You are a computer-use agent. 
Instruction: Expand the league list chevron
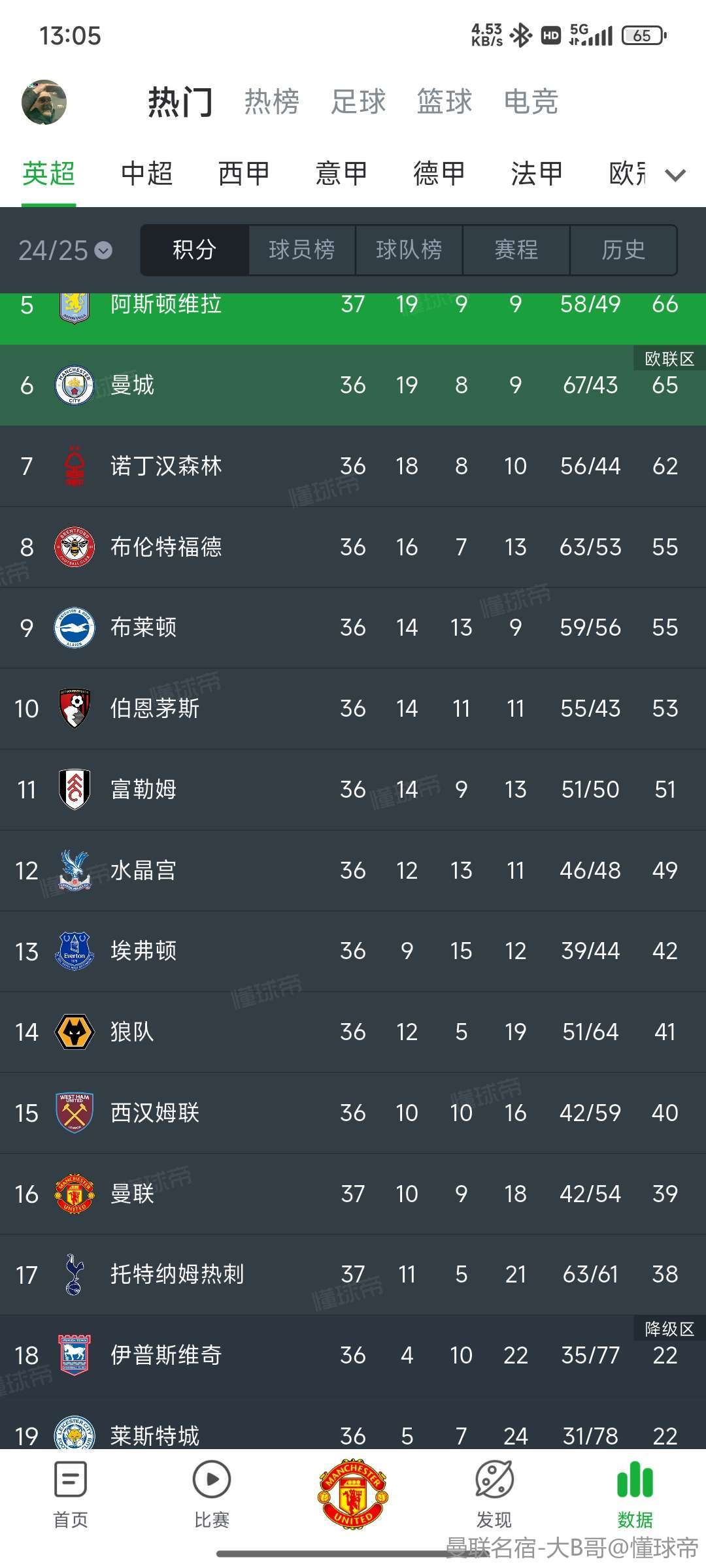[x=675, y=174]
